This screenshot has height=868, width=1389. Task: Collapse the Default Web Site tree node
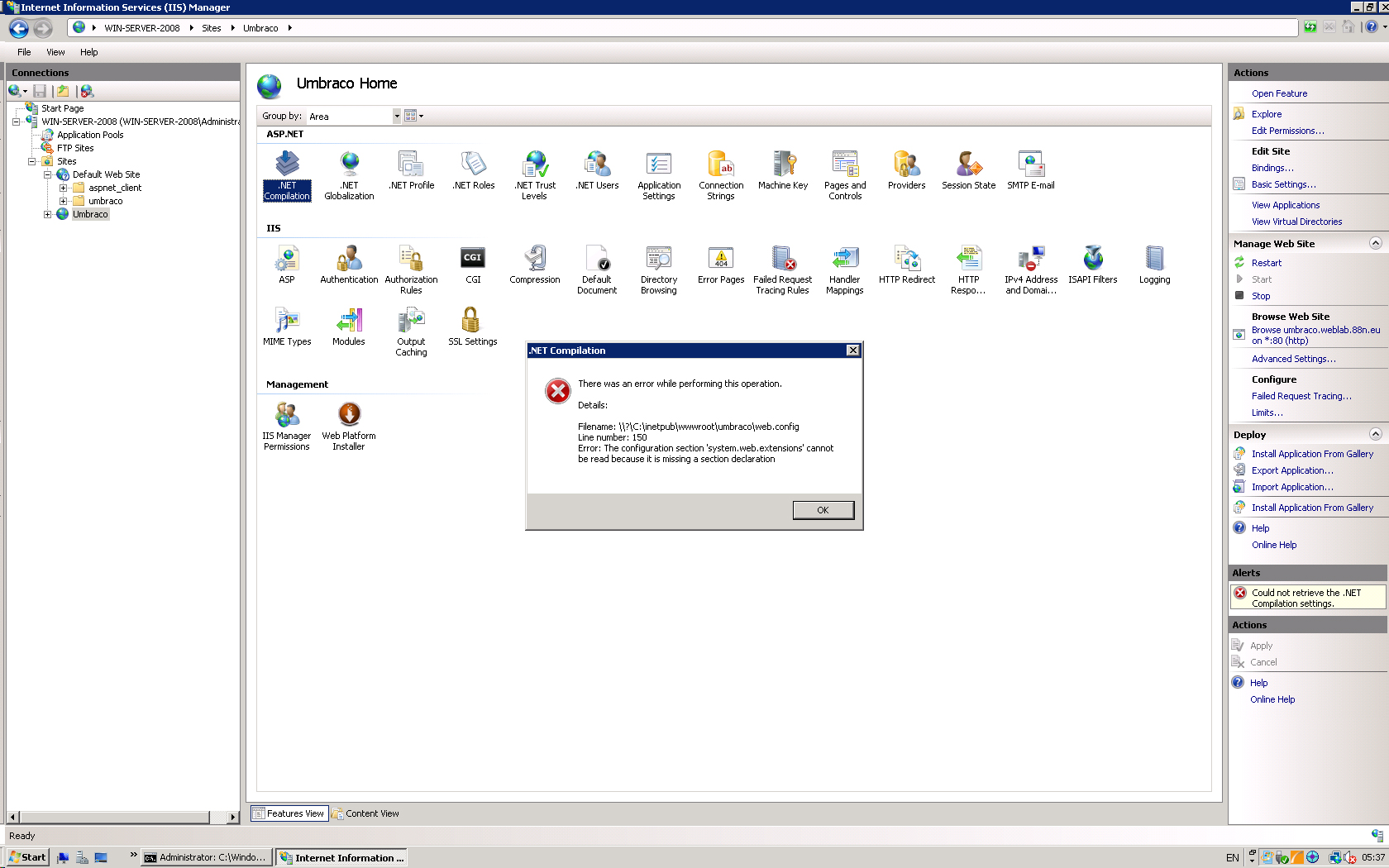click(47, 174)
